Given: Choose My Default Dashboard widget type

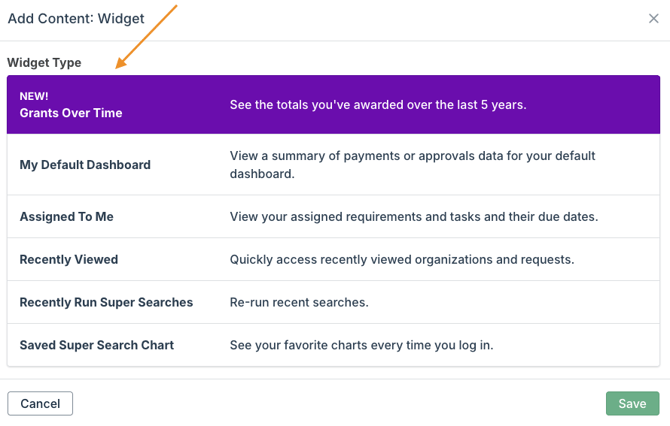Looking at the screenshot, I should [85, 165].
